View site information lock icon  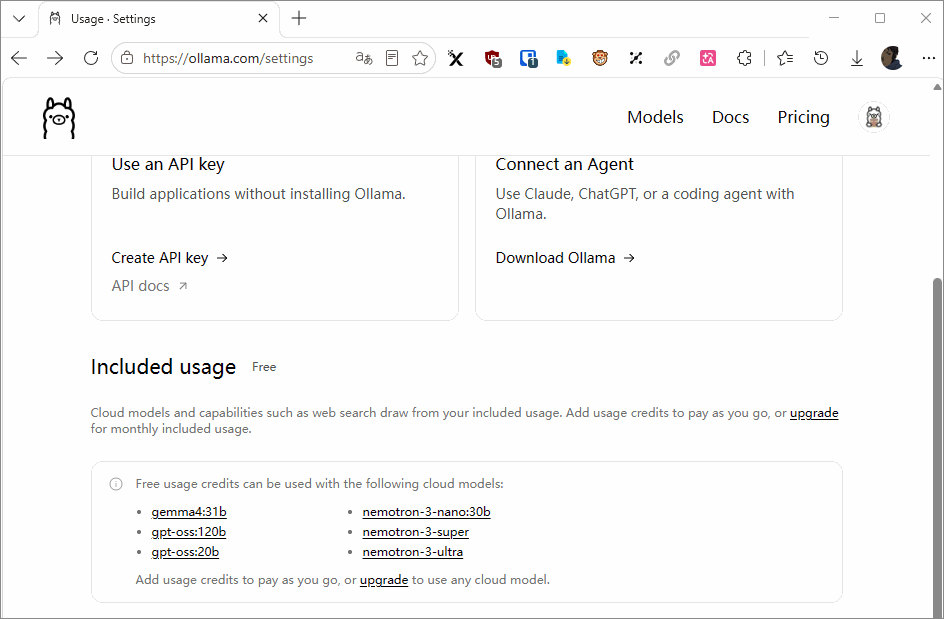point(127,58)
